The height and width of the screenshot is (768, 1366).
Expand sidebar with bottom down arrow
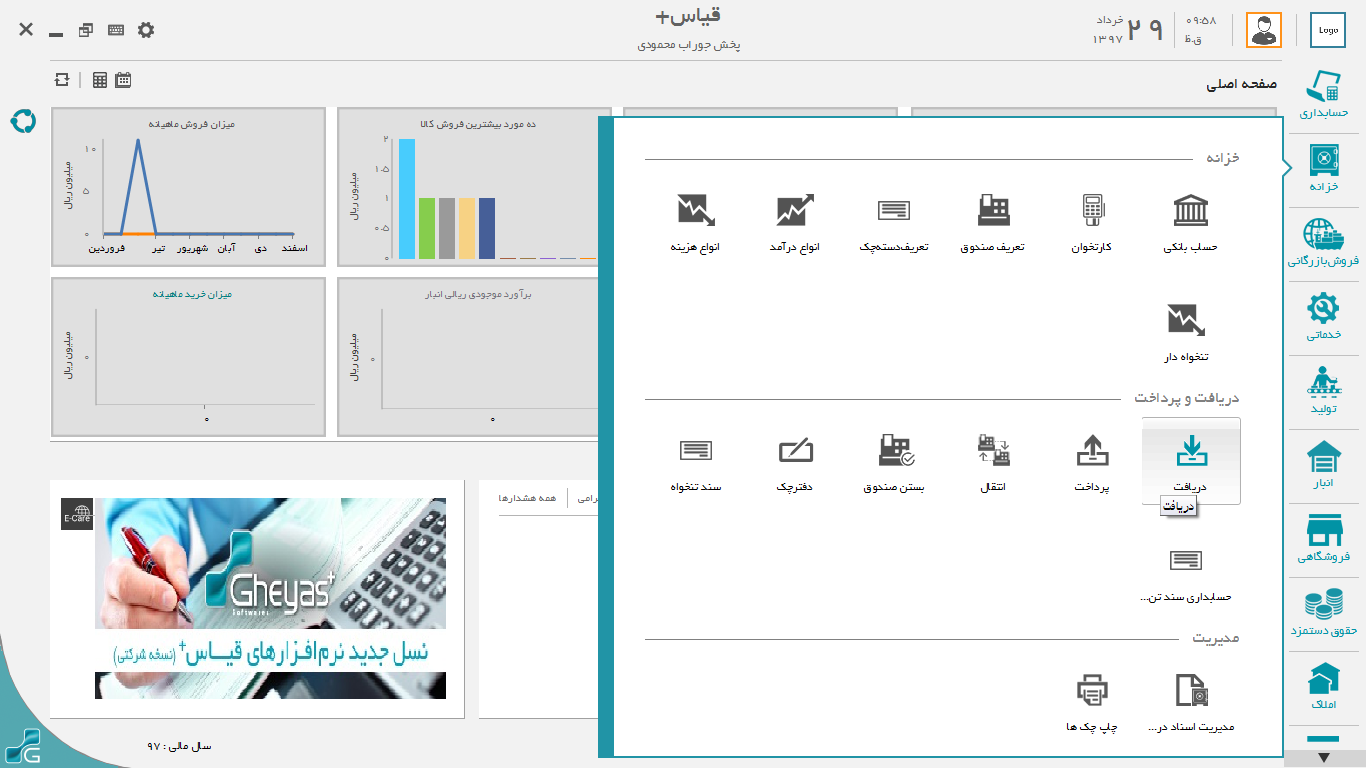tap(1324, 758)
